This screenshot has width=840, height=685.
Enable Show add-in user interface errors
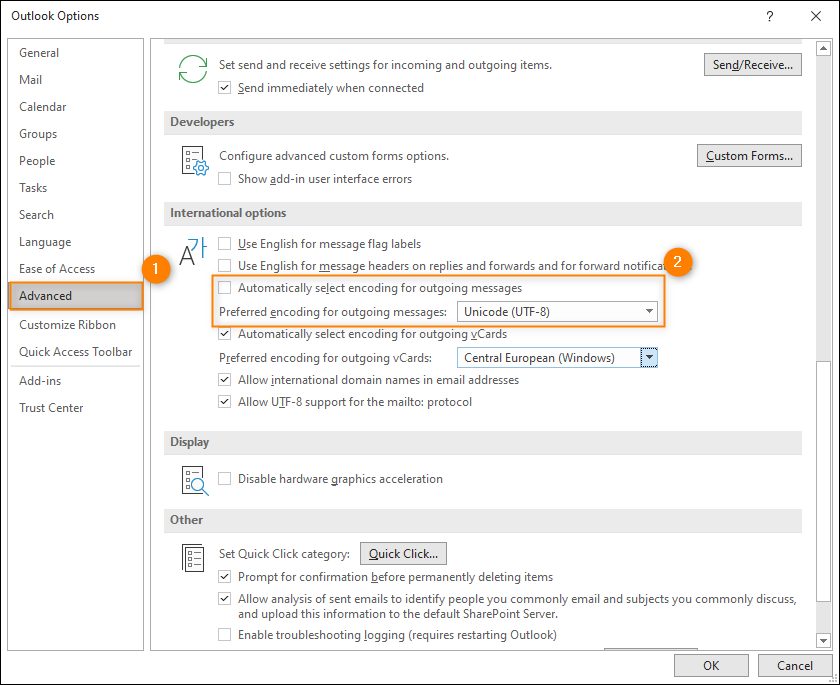(x=224, y=179)
